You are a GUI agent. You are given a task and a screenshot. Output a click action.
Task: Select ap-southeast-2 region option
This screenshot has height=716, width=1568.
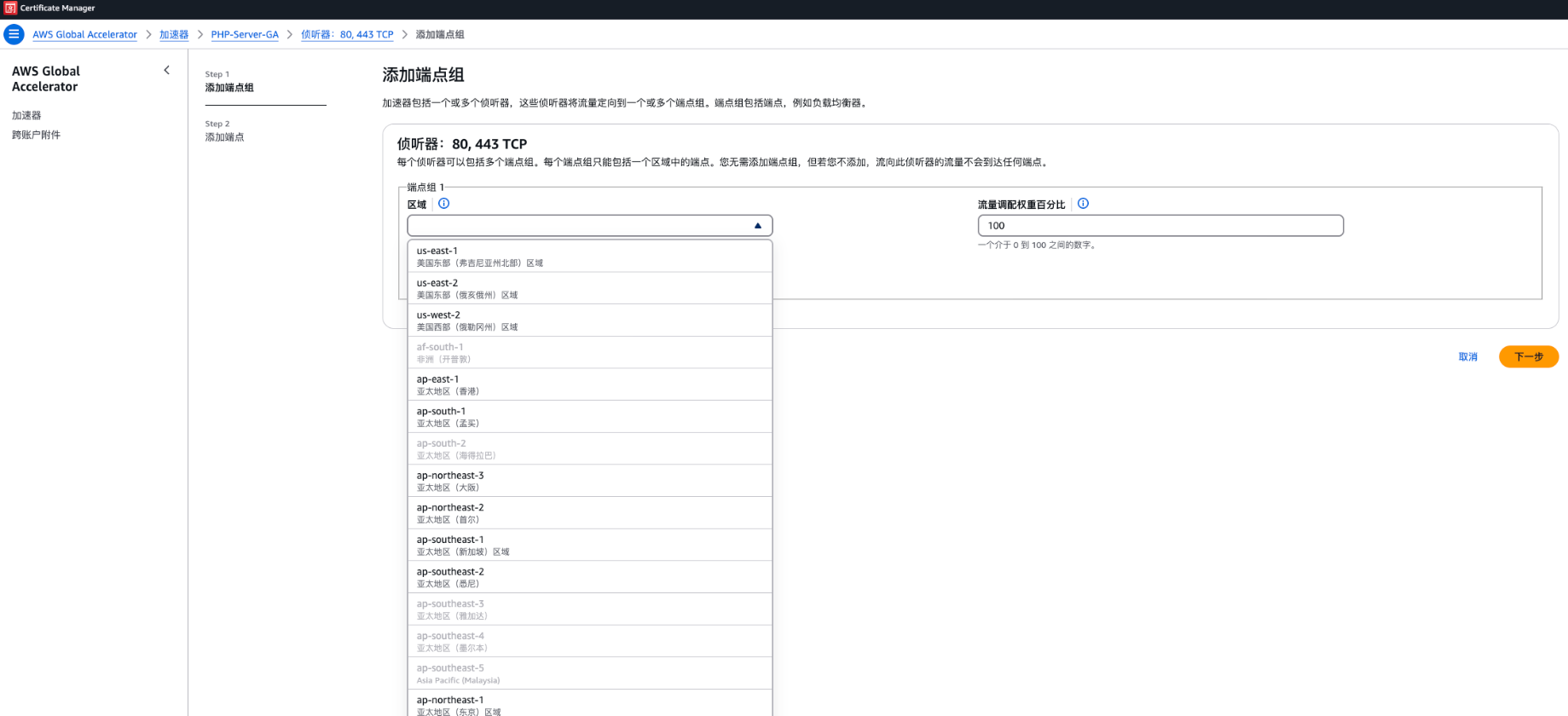(590, 577)
